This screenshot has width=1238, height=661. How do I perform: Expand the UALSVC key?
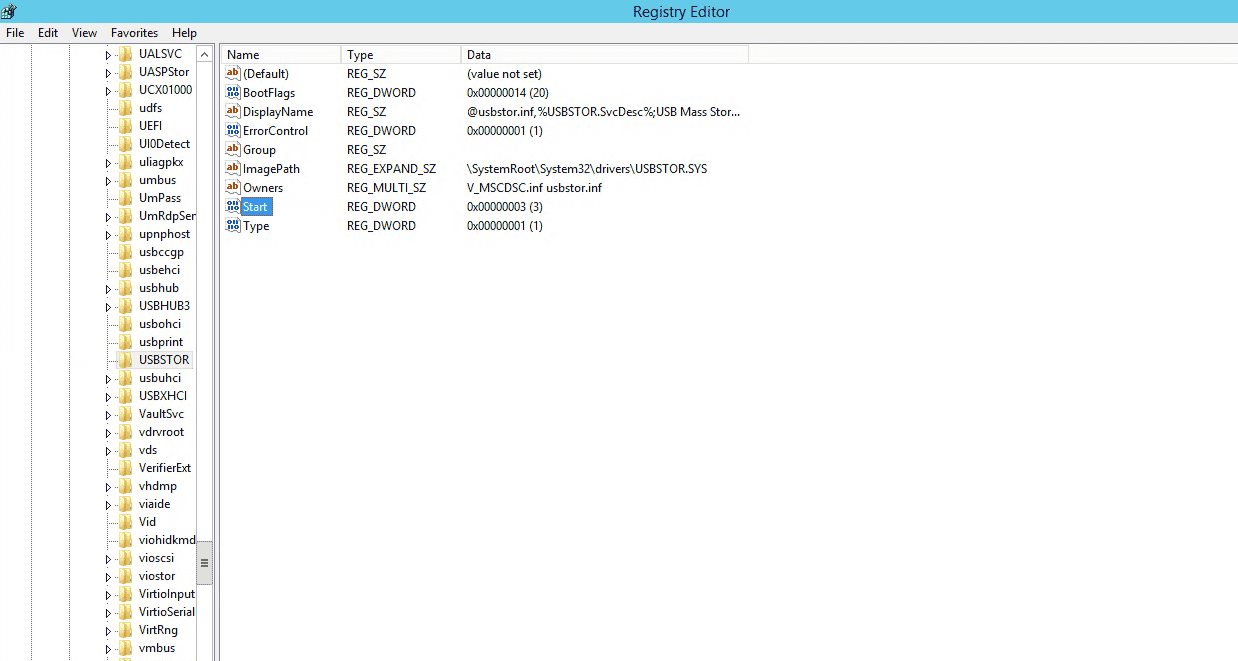(x=108, y=54)
